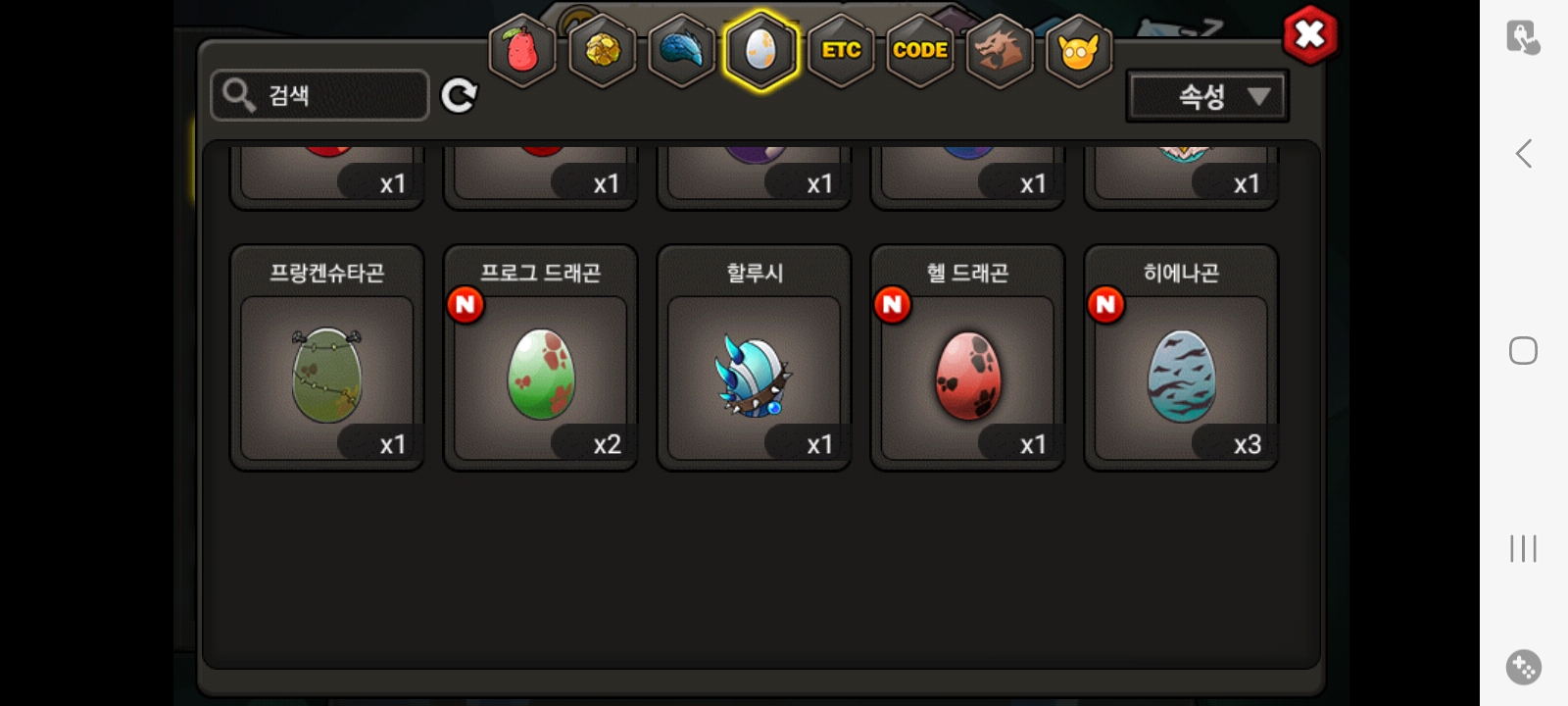Open the ETC tab
This screenshot has height=706, width=1568.
click(841, 50)
